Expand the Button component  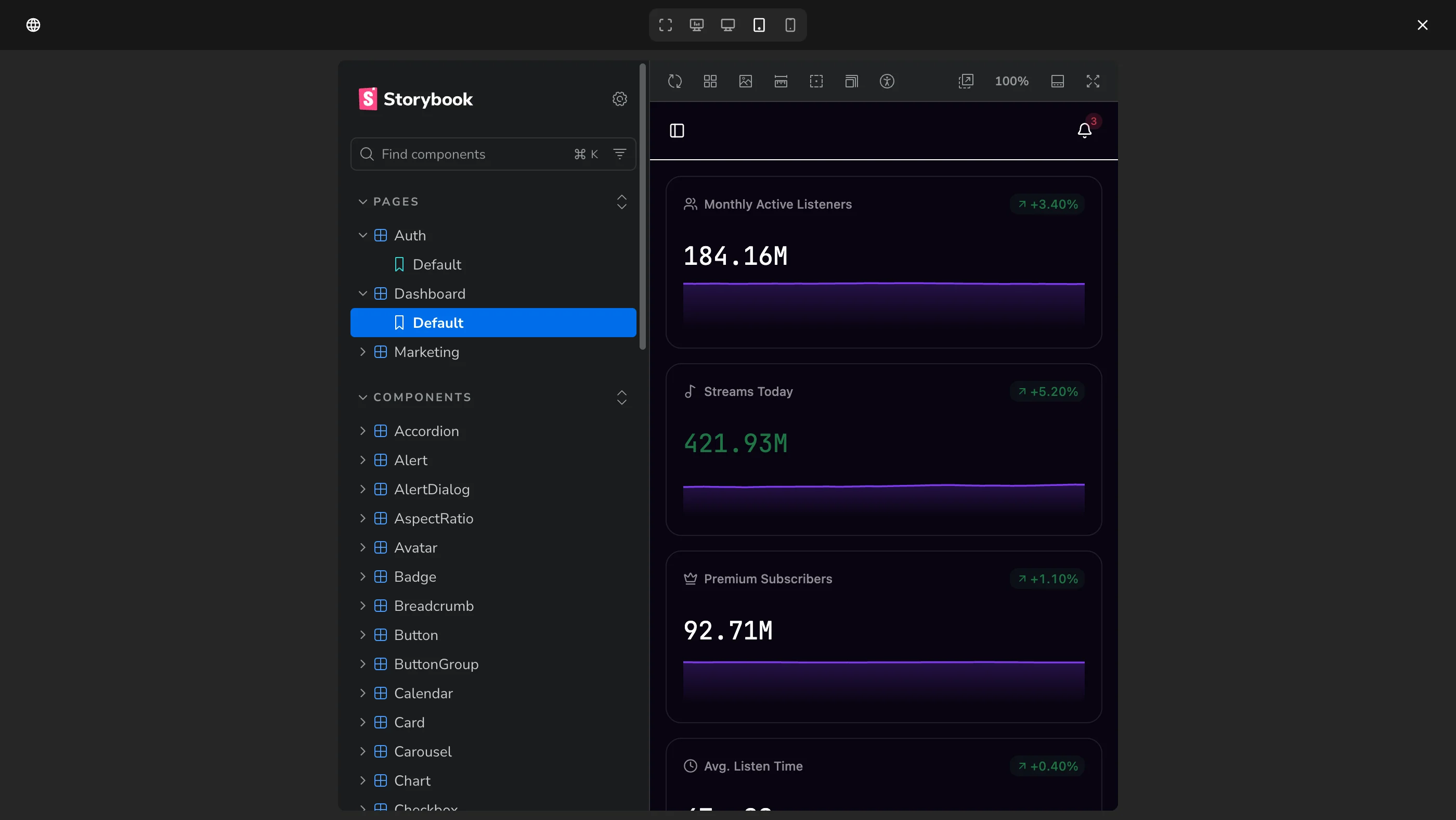(x=493, y=635)
